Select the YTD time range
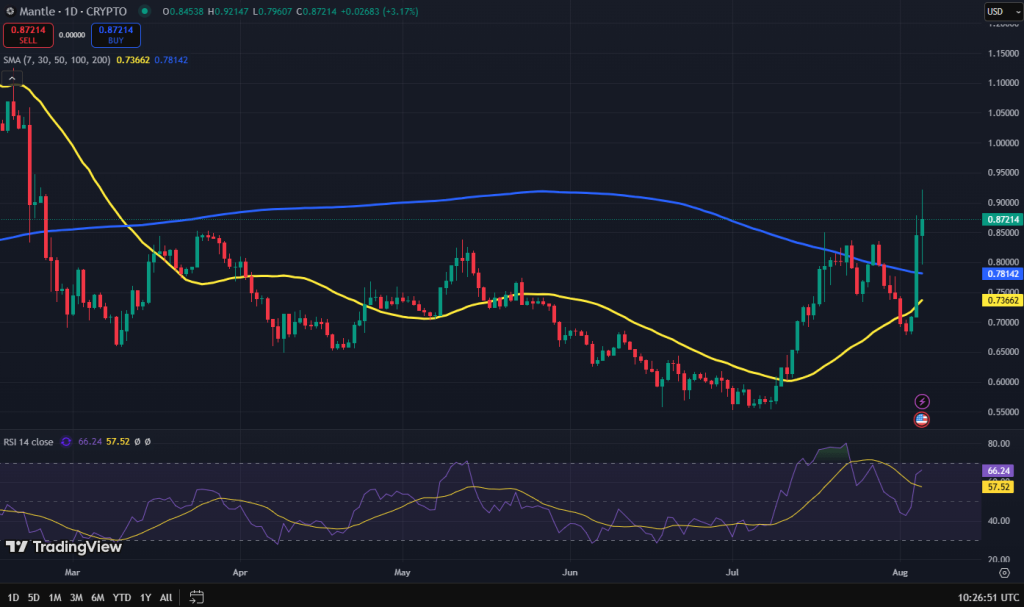 (123, 597)
